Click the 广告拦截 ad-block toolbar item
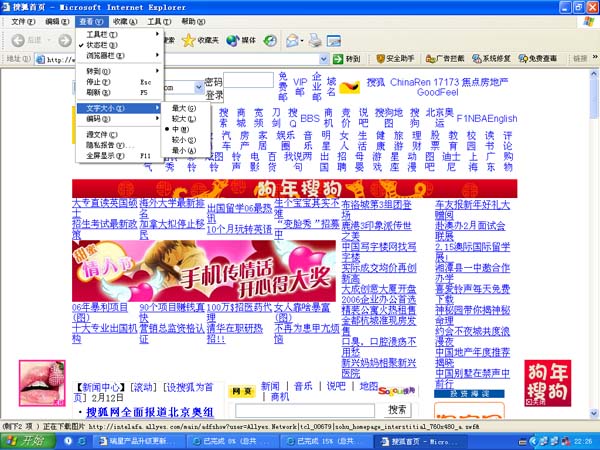 coord(445,59)
